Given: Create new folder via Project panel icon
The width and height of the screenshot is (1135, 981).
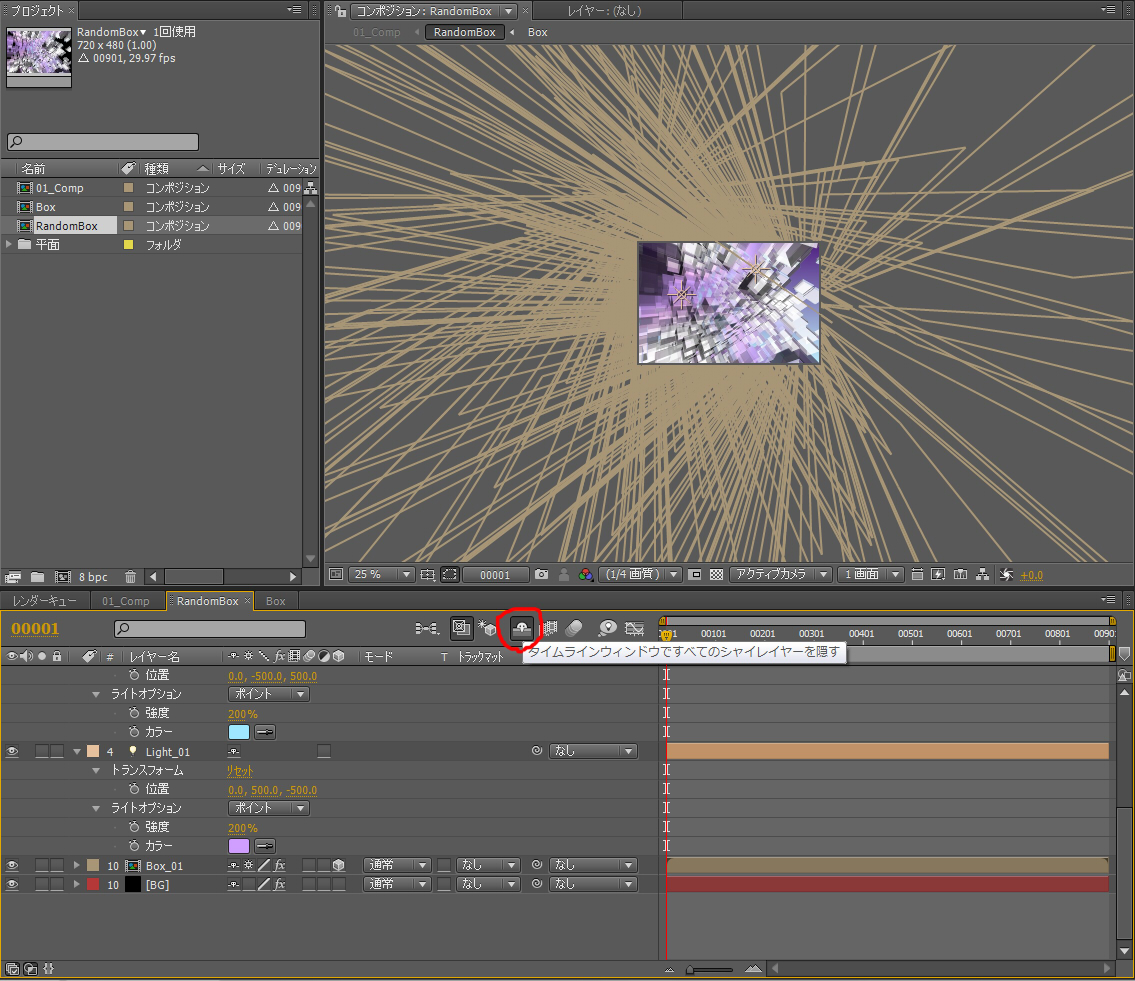Looking at the screenshot, I should coord(37,577).
